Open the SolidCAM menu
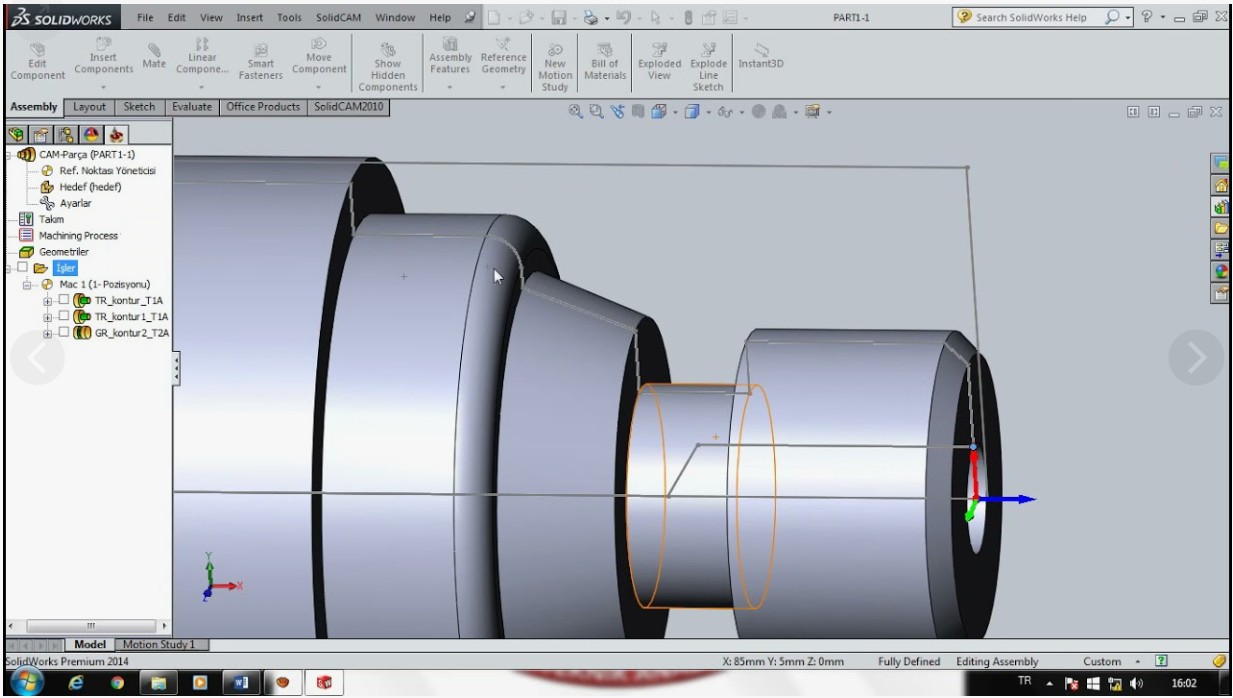This screenshot has height=698, width=1233. click(x=338, y=17)
